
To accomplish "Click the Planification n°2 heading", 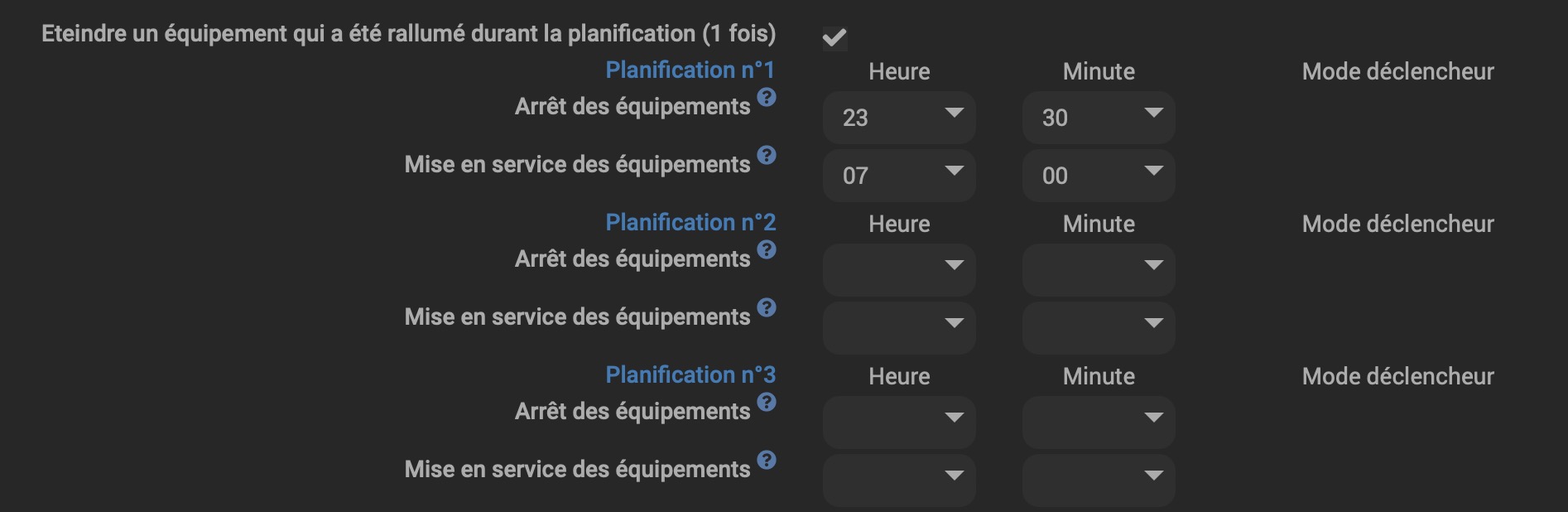I will (690, 223).
